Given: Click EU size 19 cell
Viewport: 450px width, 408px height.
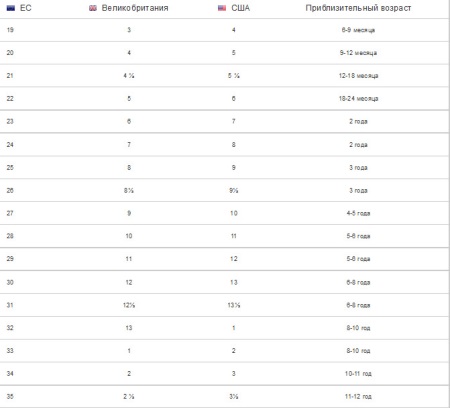Looking at the screenshot, I should point(10,30).
